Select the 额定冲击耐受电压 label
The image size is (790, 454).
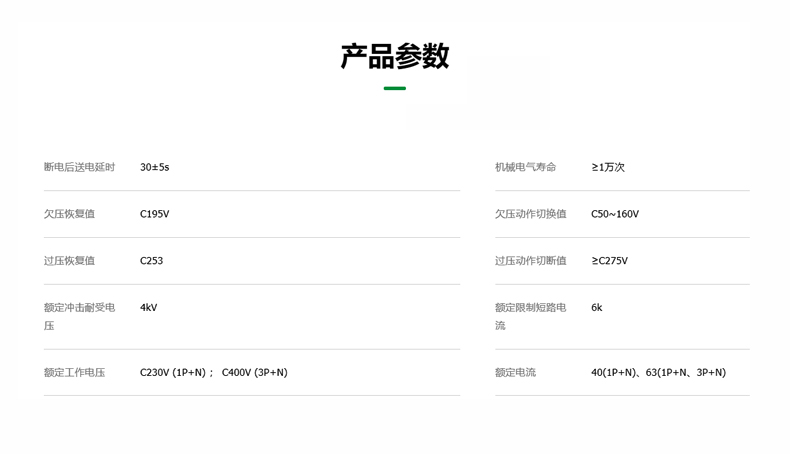pos(79,316)
